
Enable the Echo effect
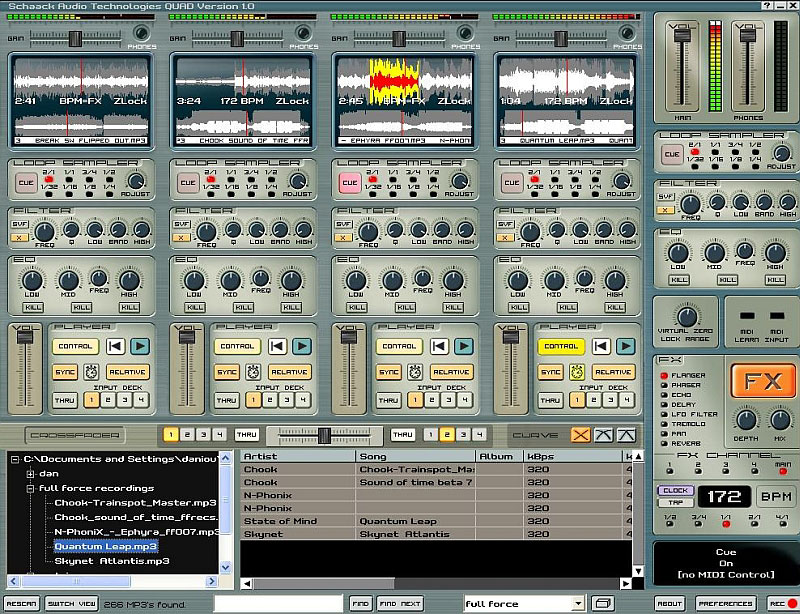coord(662,395)
